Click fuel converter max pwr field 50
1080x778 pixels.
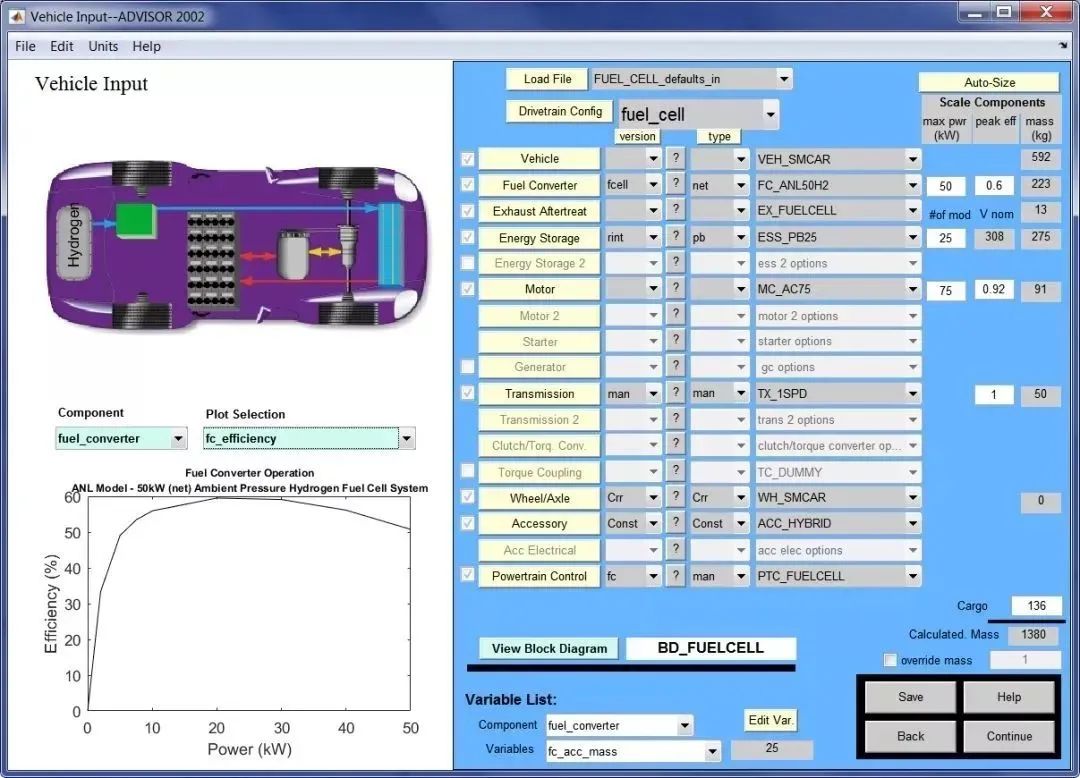click(x=945, y=186)
